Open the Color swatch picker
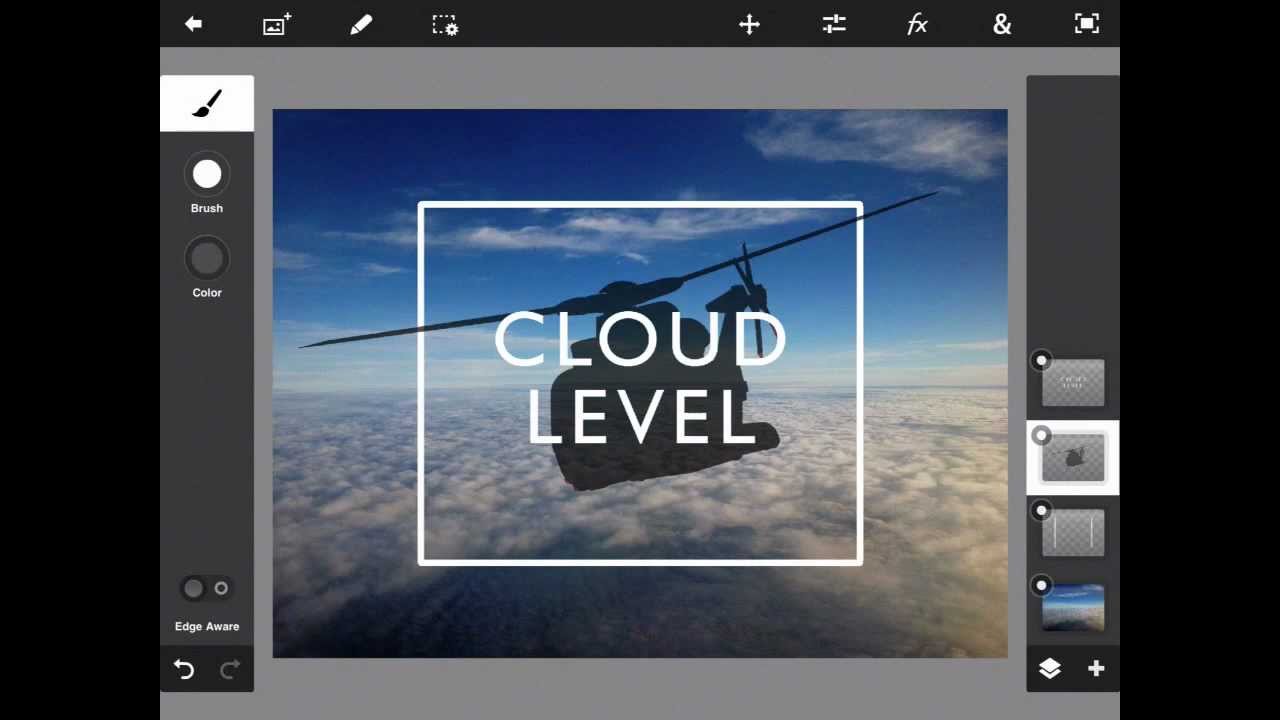This screenshot has width=1280, height=720. 207,259
